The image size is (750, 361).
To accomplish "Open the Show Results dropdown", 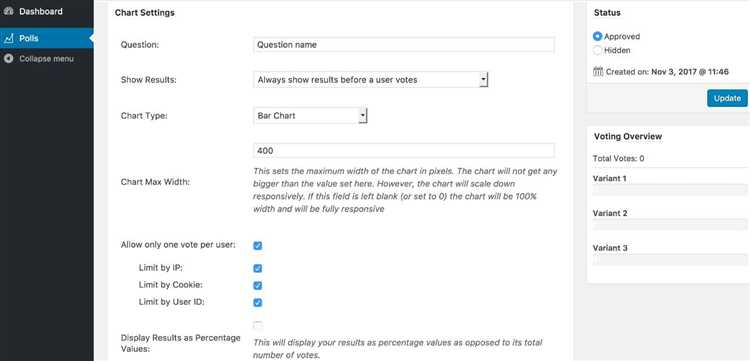I will tap(371, 80).
